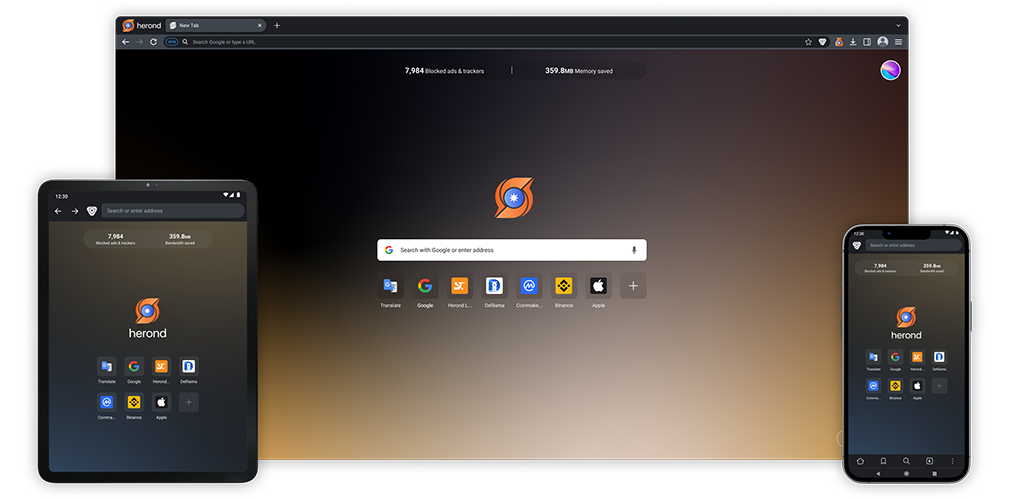The width and height of the screenshot is (1024, 500).
Task: Open Apple shortcut on the tablet
Action: (161, 407)
